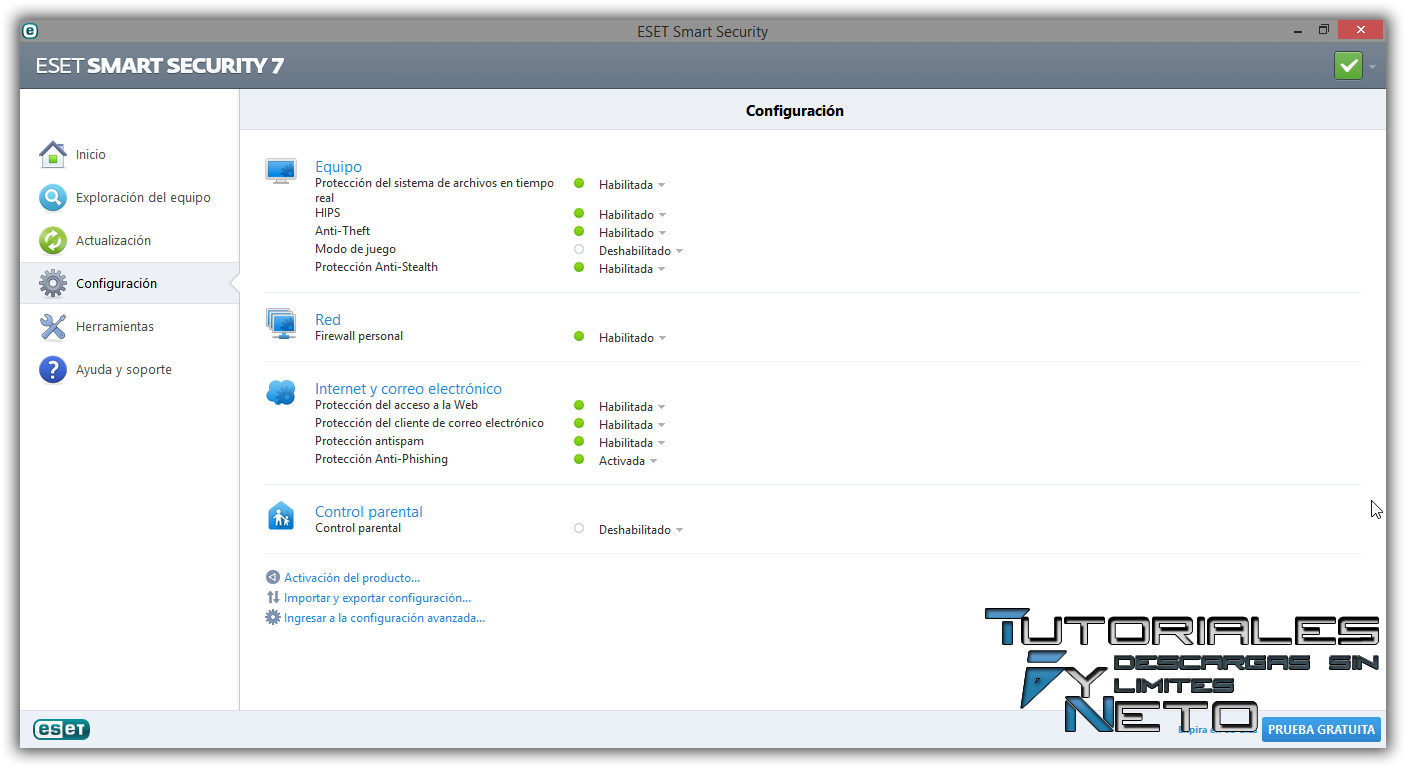Click the Equipo section heading link

click(338, 167)
